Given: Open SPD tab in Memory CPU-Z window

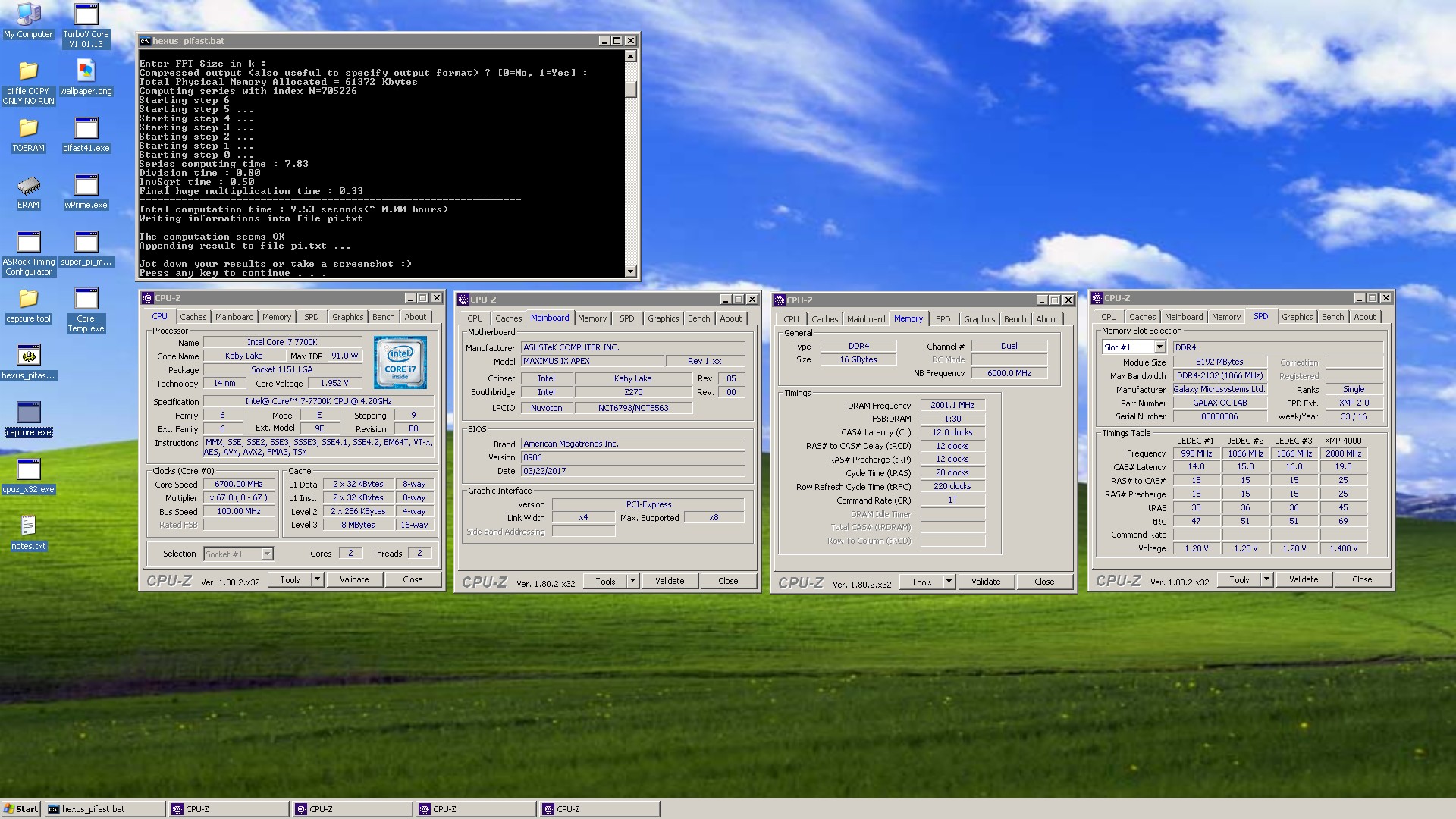Looking at the screenshot, I should tap(943, 320).
